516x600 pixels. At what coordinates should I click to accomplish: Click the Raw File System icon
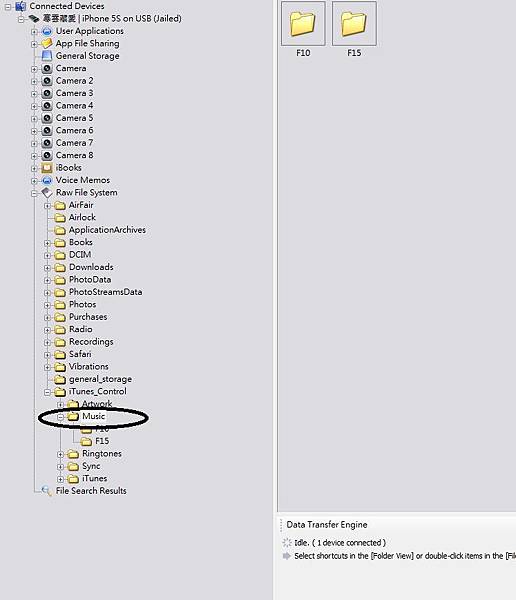tap(47, 193)
